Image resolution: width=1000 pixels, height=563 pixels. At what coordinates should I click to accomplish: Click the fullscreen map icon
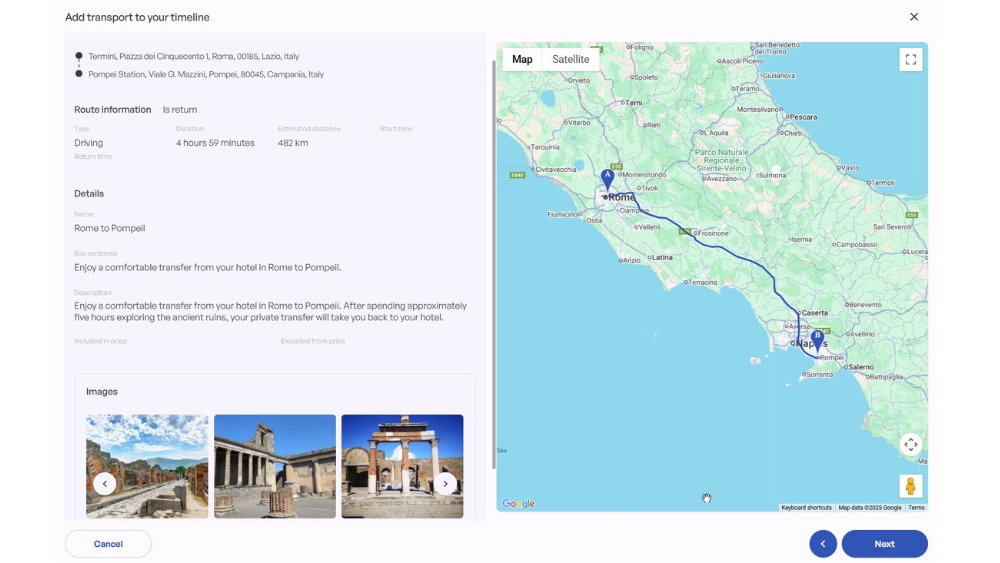(x=910, y=60)
